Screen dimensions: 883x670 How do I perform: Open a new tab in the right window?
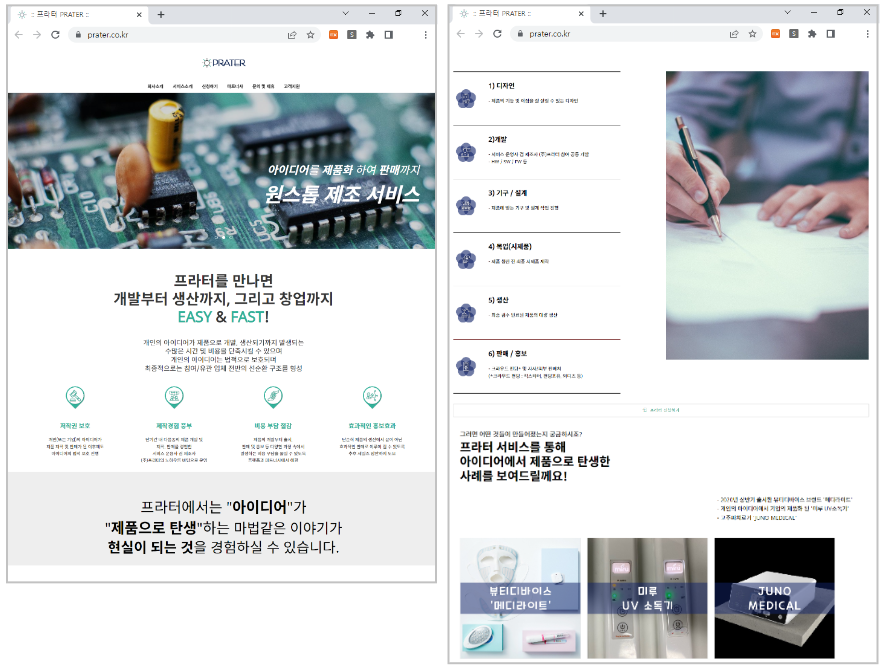pos(602,13)
